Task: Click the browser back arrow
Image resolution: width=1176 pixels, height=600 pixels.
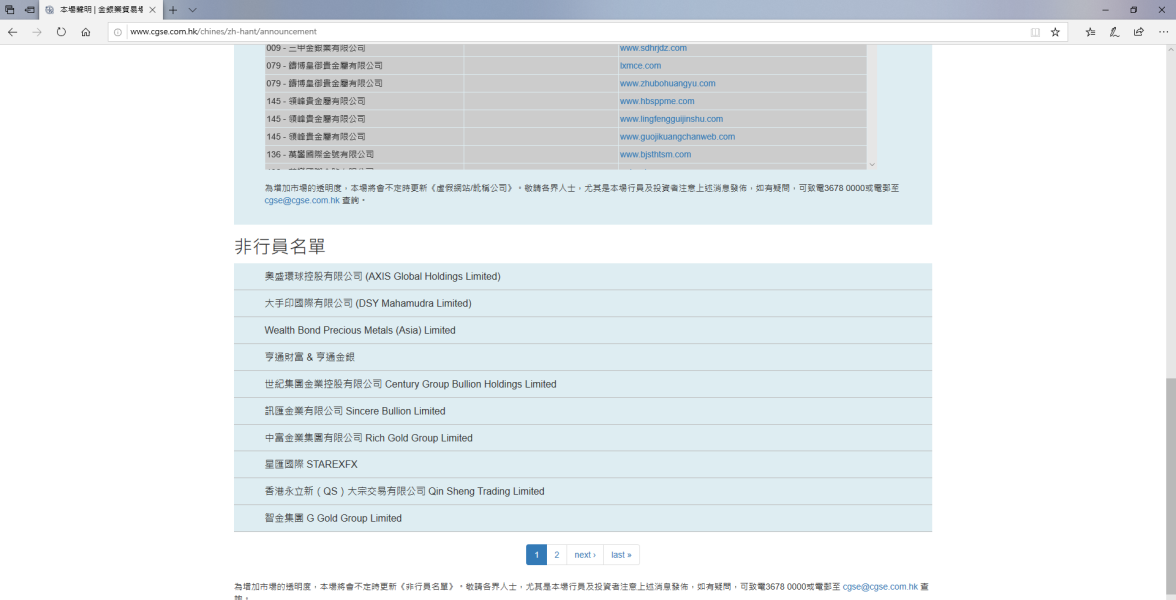Action: tap(12, 32)
